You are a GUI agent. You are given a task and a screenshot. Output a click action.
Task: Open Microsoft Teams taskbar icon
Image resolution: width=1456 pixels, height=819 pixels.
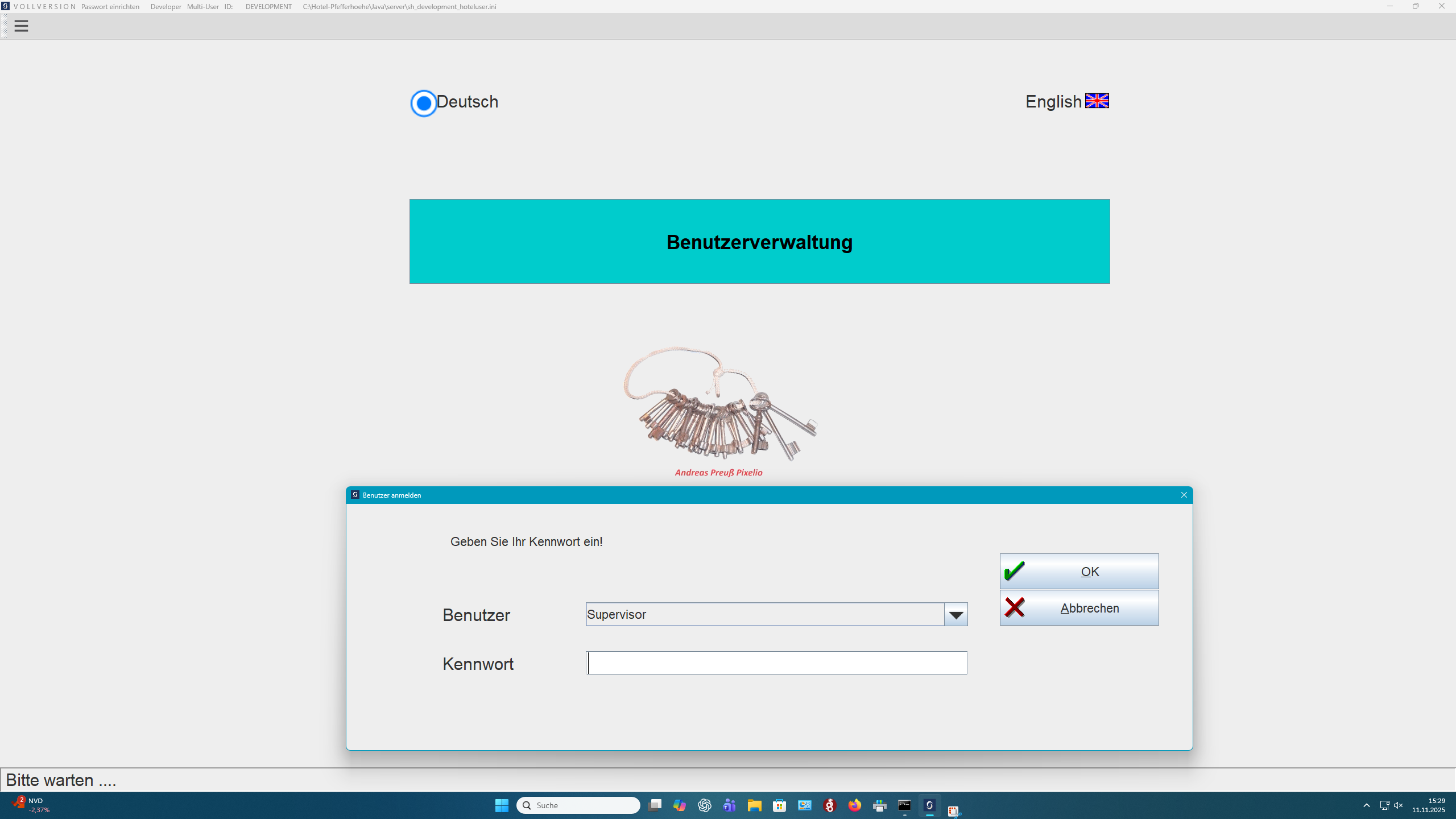pos(729,805)
